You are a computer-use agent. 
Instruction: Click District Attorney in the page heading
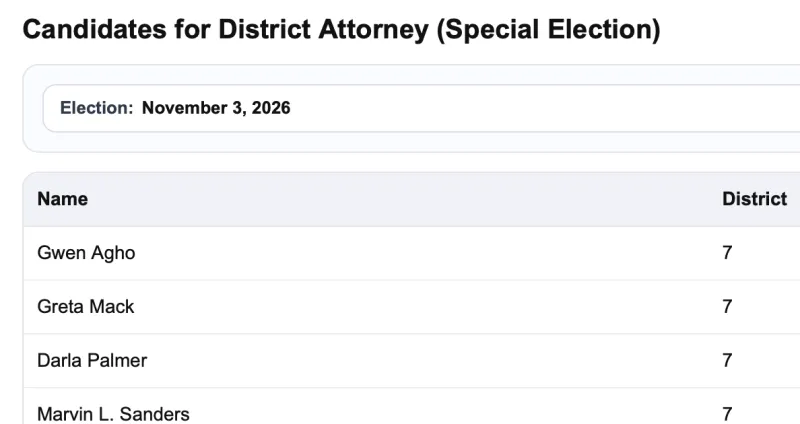[323, 29]
